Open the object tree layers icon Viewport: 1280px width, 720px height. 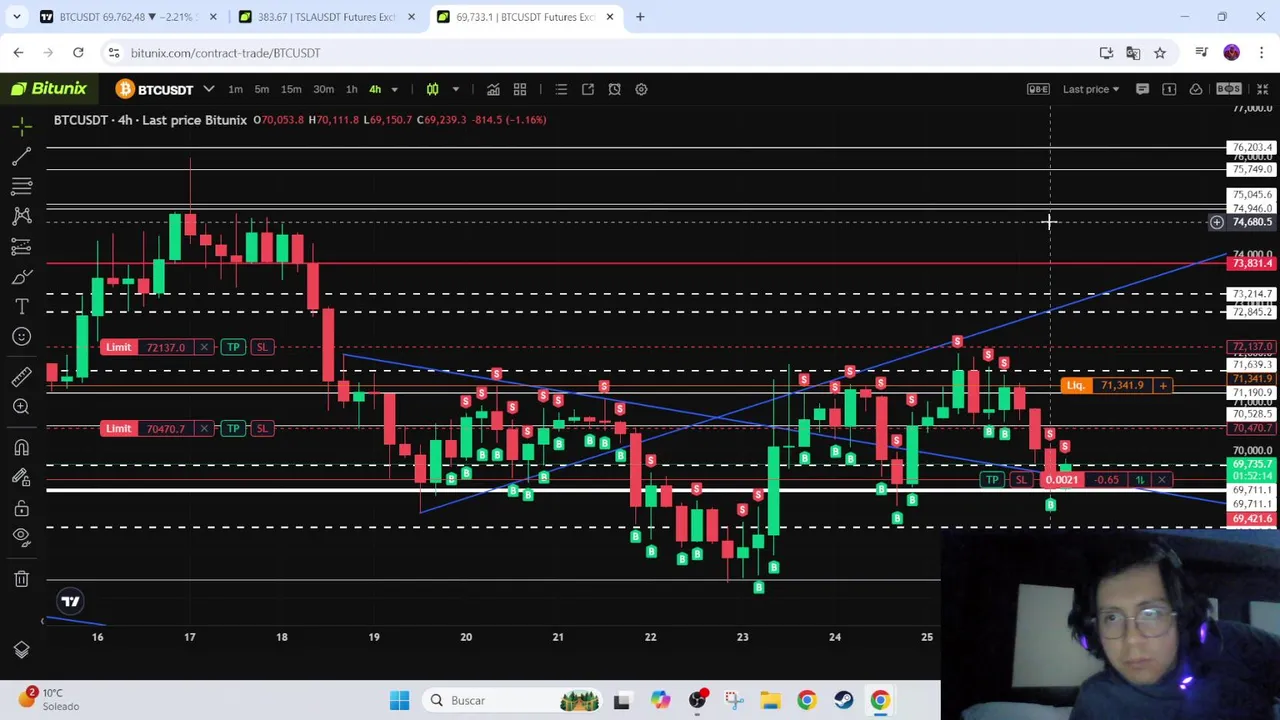(22, 650)
